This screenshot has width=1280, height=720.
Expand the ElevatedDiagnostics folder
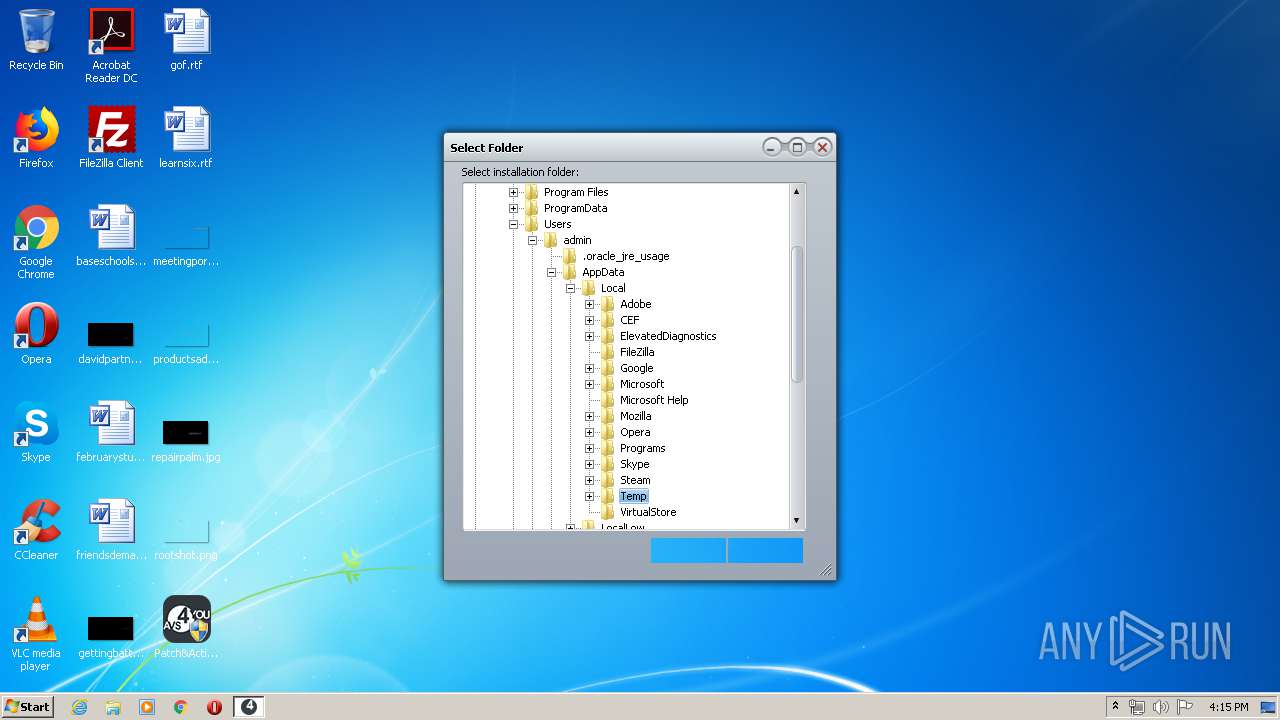click(x=589, y=336)
